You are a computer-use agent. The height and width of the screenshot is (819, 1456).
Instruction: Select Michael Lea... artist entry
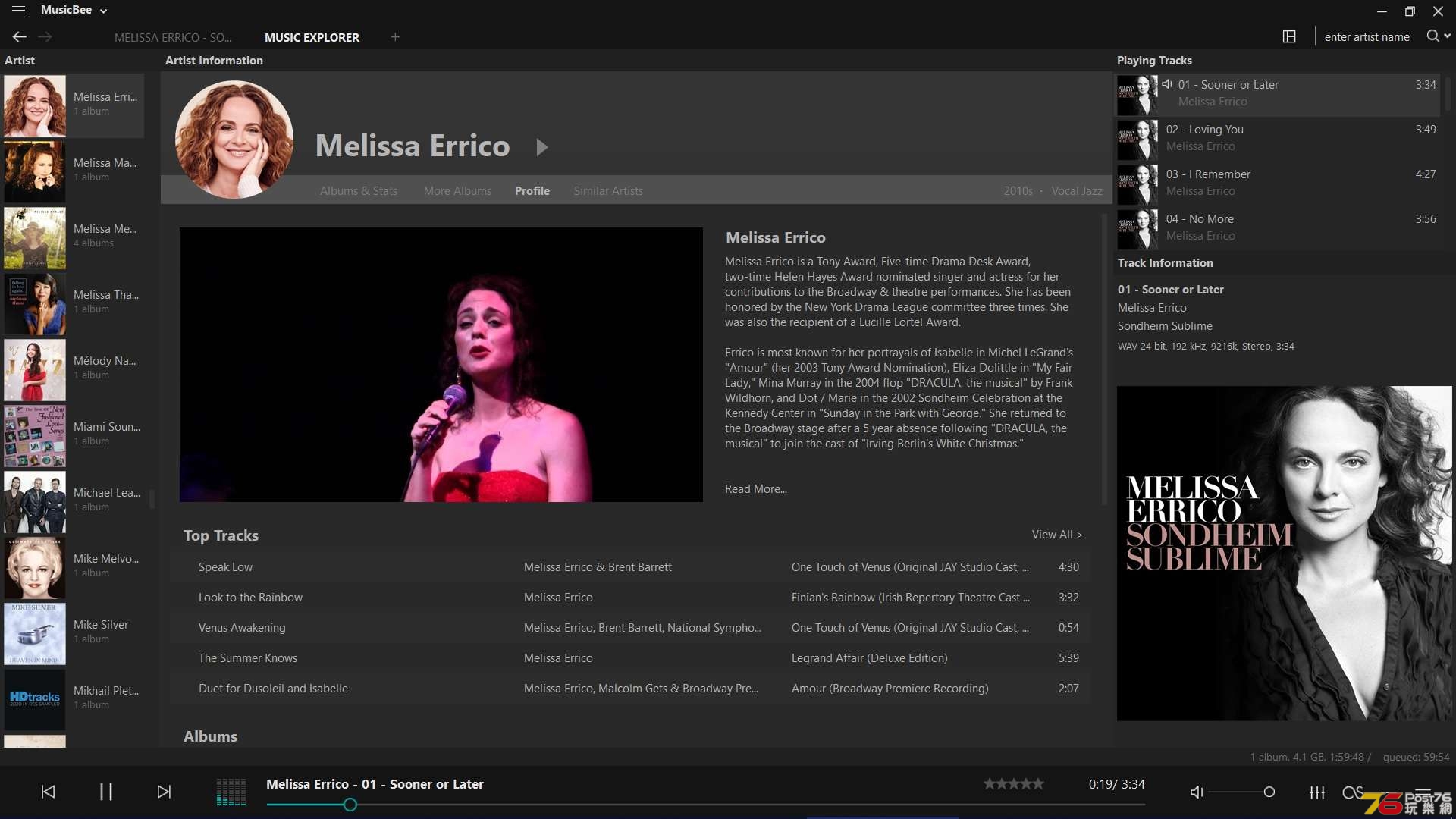[74, 501]
